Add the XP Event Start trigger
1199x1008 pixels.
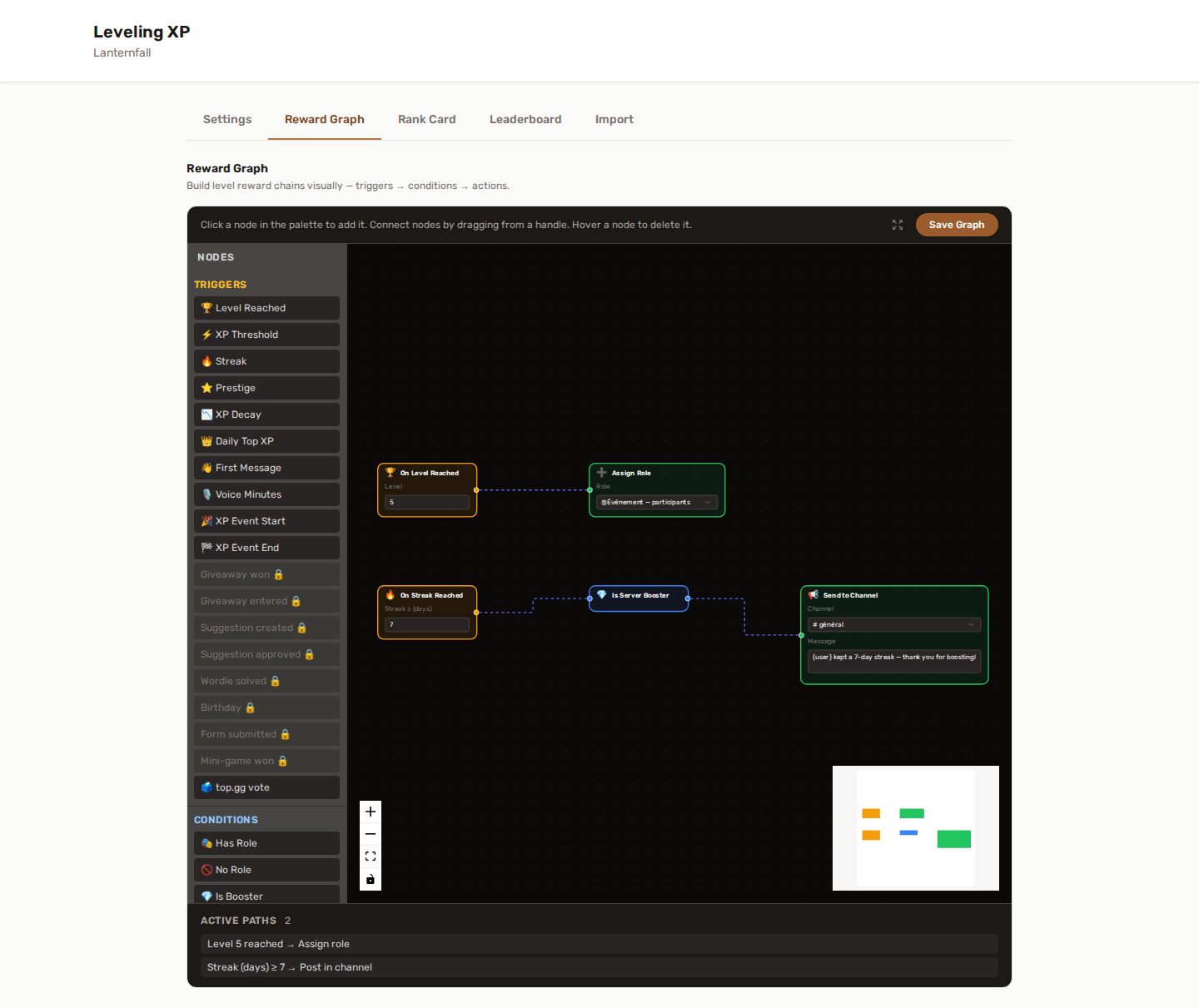(x=266, y=521)
